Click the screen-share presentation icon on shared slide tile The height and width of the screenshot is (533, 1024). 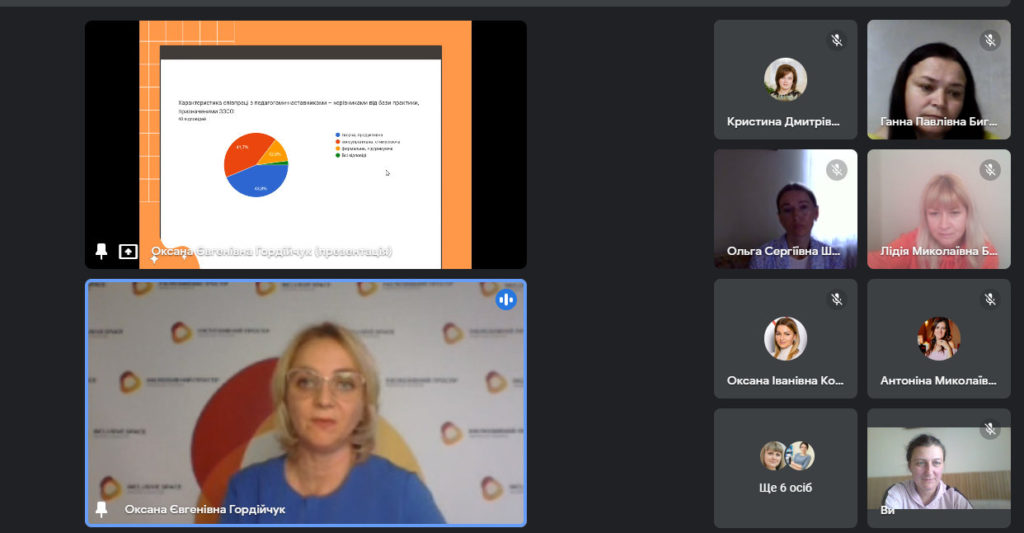[128, 251]
